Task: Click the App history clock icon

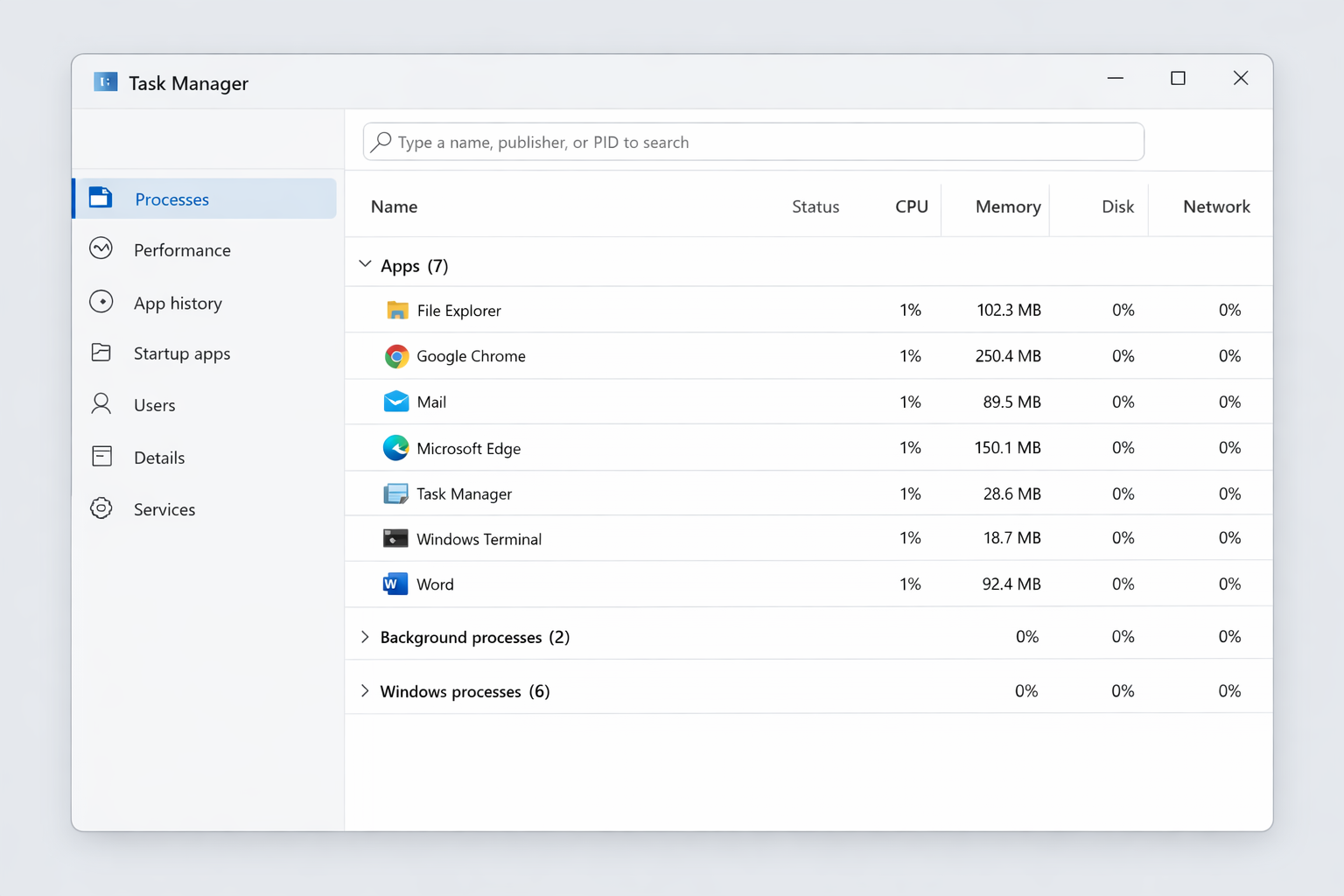Action: click(101, 302)
